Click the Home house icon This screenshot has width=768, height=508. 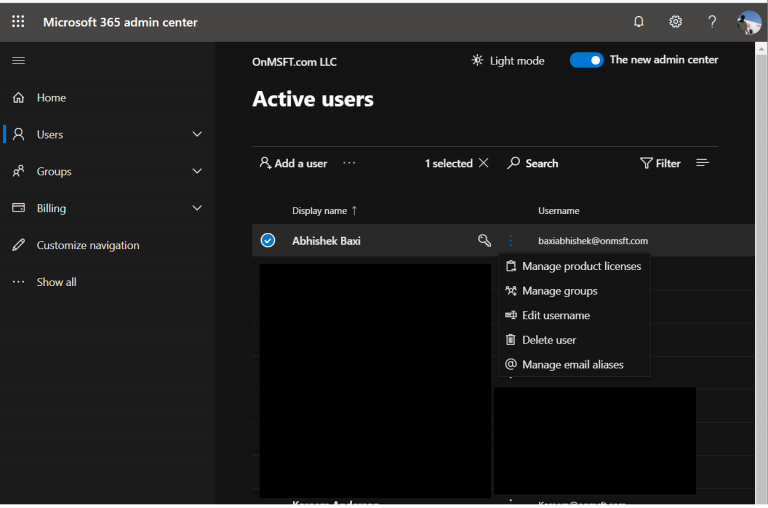coord(19,97)
